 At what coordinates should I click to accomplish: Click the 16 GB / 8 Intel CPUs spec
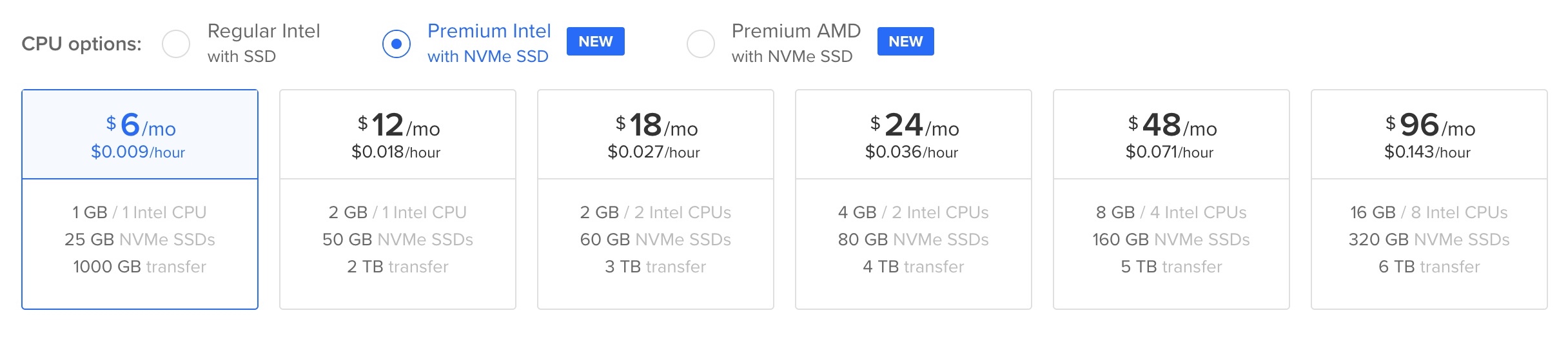[1429, 212]
